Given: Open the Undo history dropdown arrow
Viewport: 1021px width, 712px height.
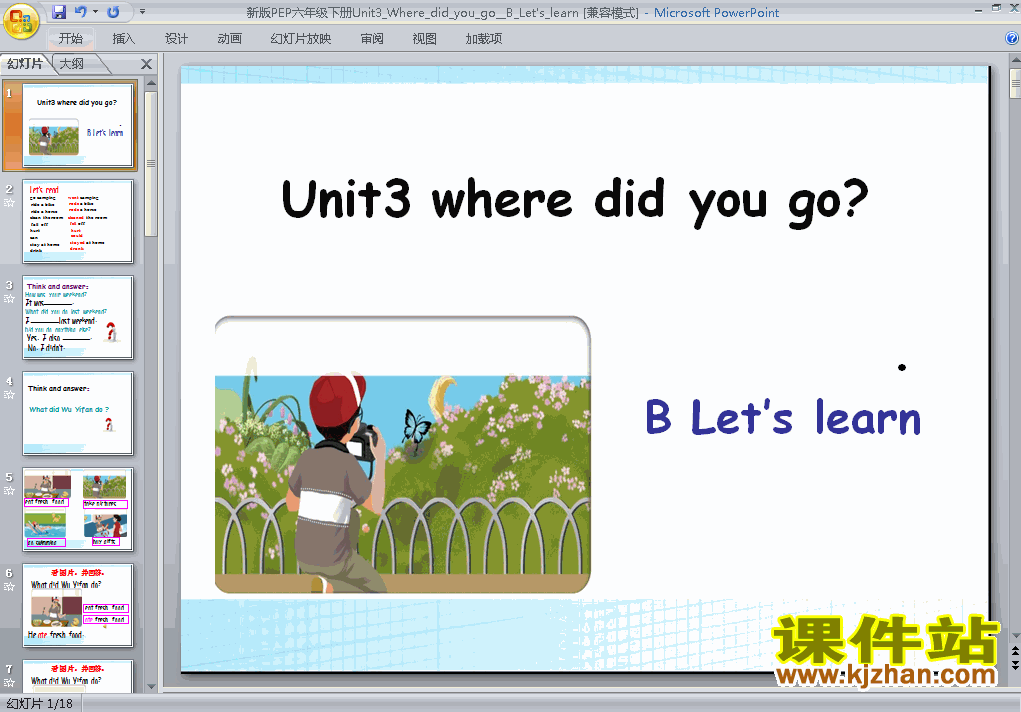Looking at the screenshot, I should 95,12.
